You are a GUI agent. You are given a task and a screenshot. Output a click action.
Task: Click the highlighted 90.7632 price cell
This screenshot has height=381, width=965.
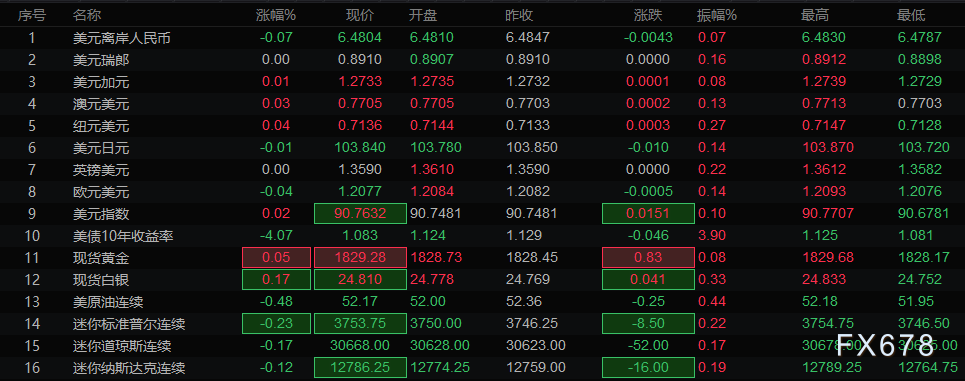point(361,214)
